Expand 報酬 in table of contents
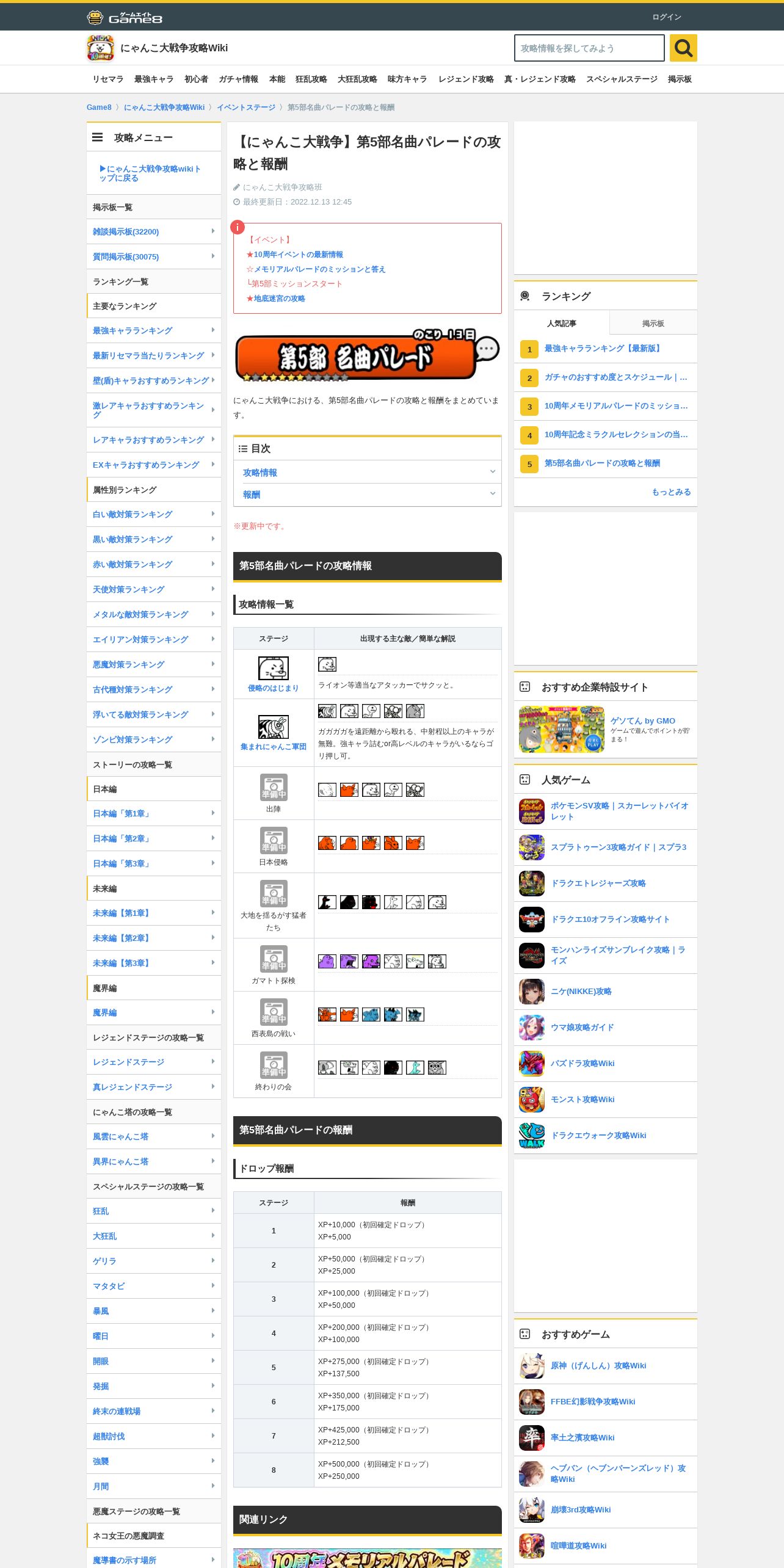Viewport: 784px width, 1568px height. click(368, 494)
